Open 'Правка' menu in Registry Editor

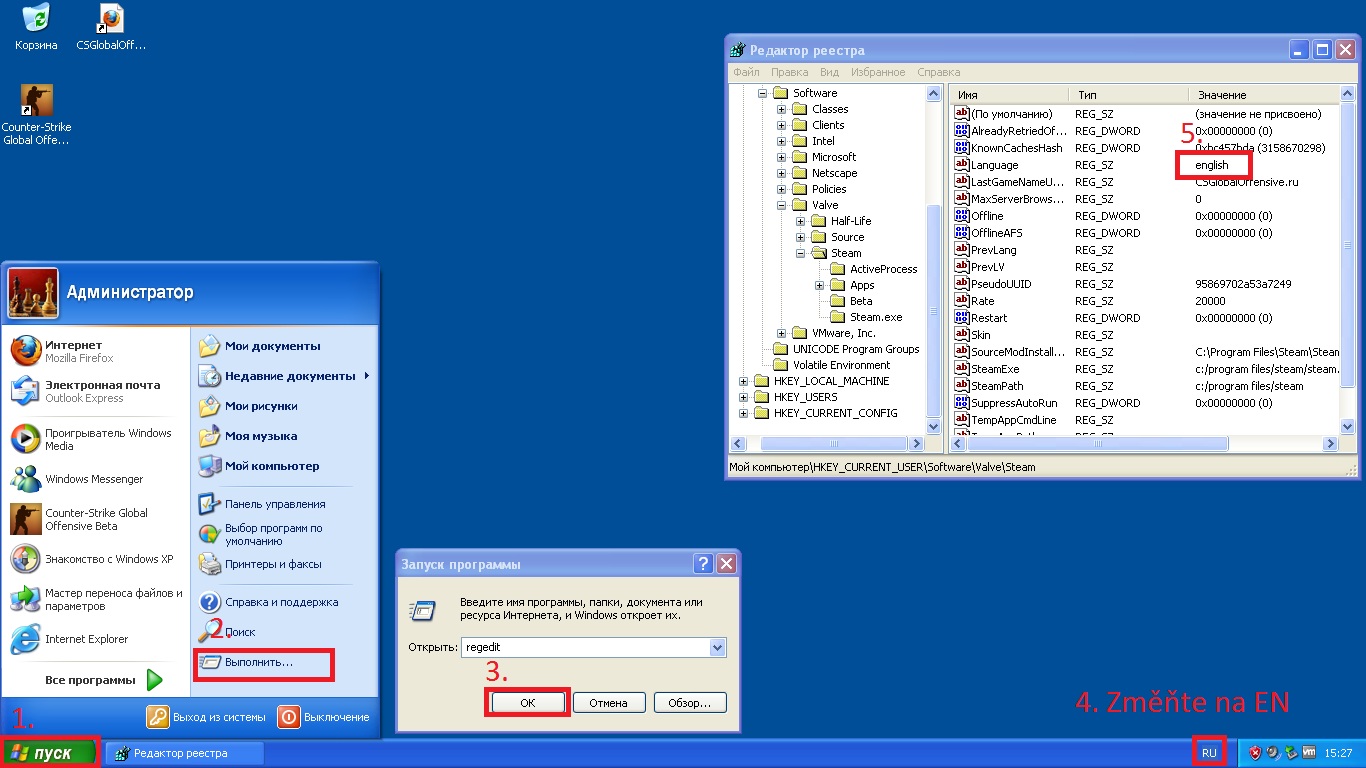click(x=790, y=72)
